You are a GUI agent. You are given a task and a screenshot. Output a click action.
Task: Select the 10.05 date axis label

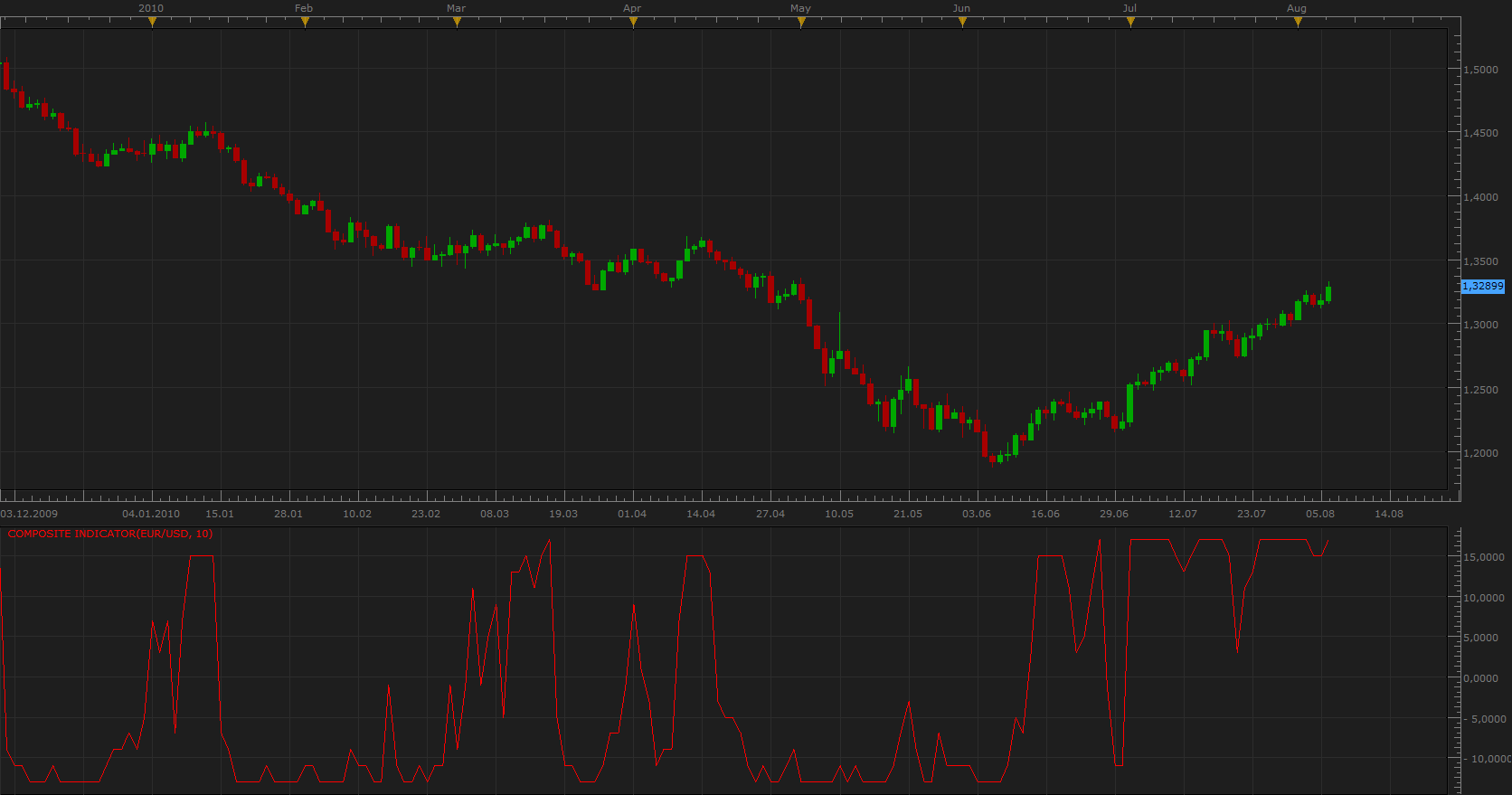pyautogui.click(x=839, y=514)
